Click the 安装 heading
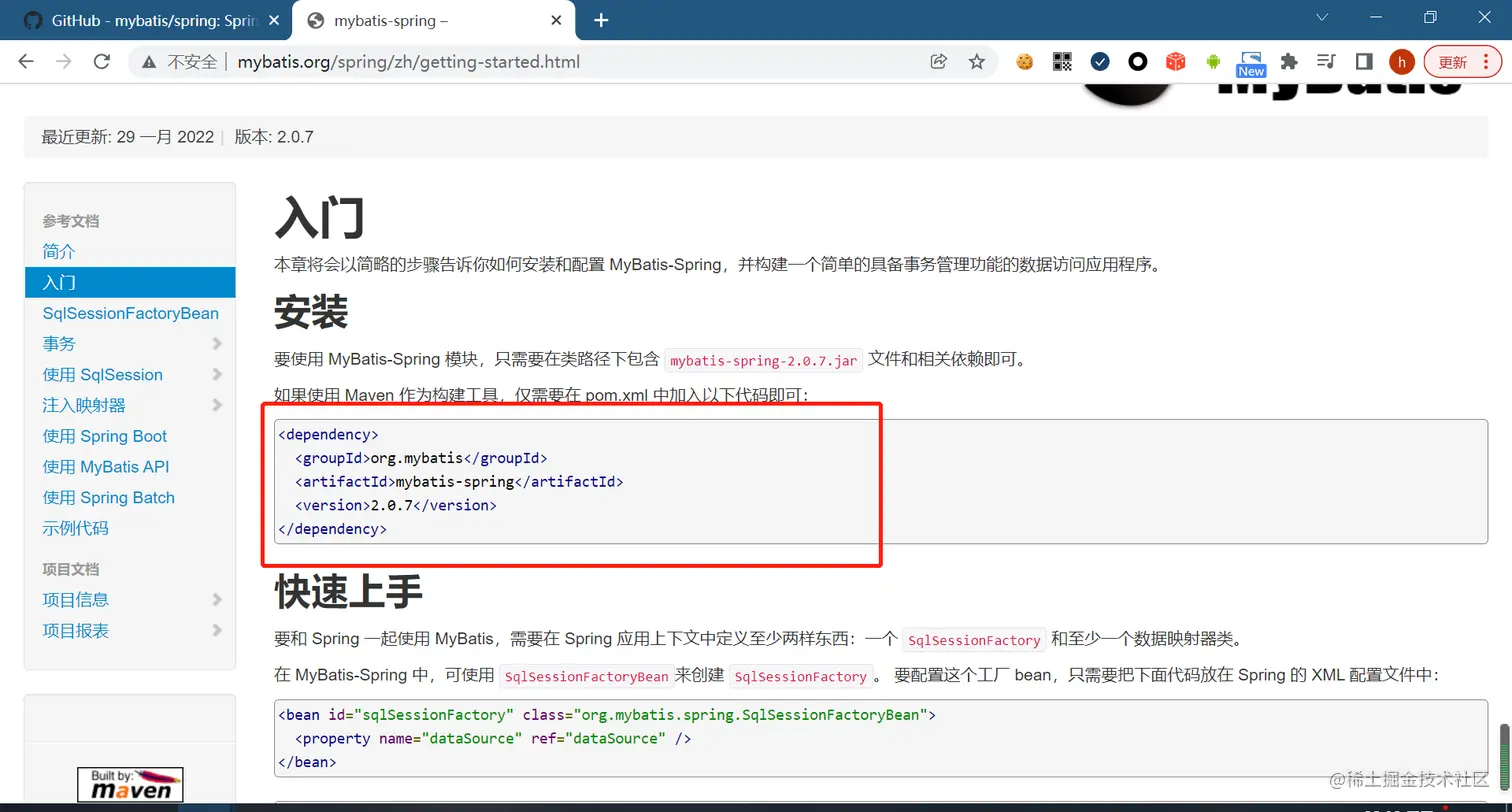1512x812 pixels. [311, 313]
